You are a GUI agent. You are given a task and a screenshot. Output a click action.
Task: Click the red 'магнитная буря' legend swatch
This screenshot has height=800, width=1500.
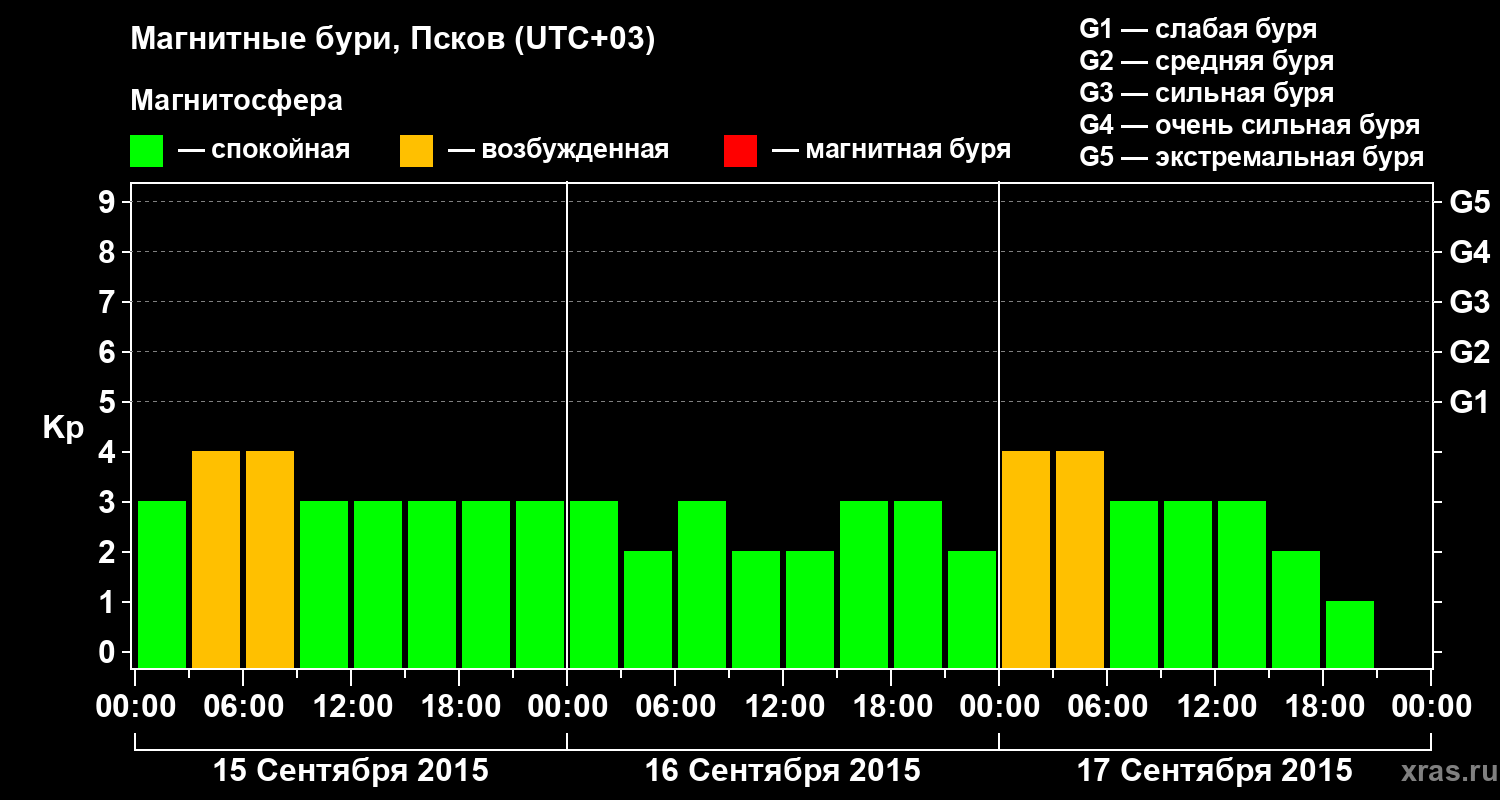tap(740, 151)
